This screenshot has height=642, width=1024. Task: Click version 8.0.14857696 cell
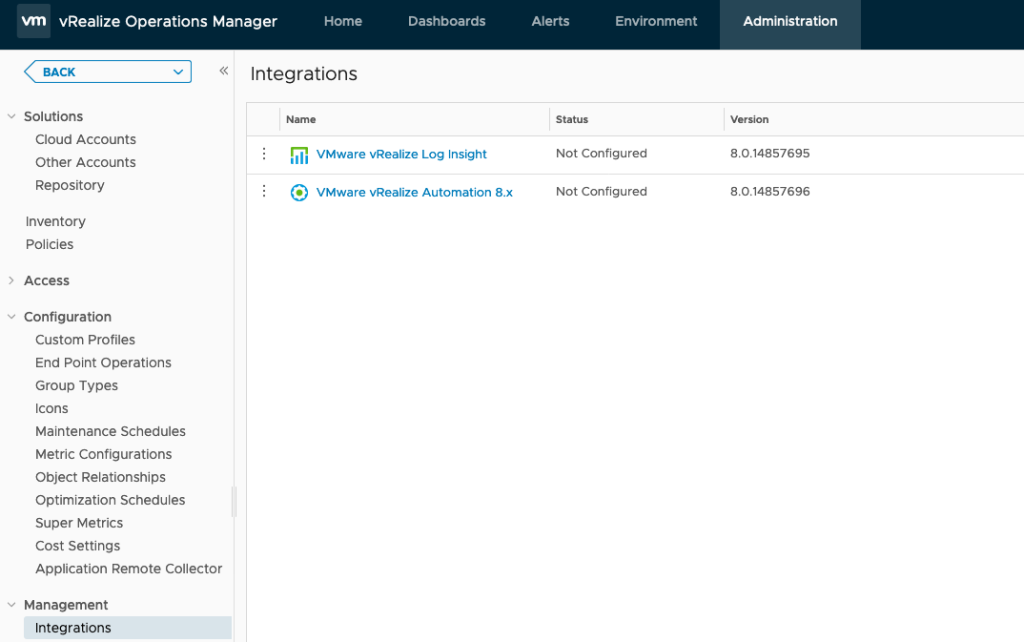pyautogui.click(x=770, y=191)
